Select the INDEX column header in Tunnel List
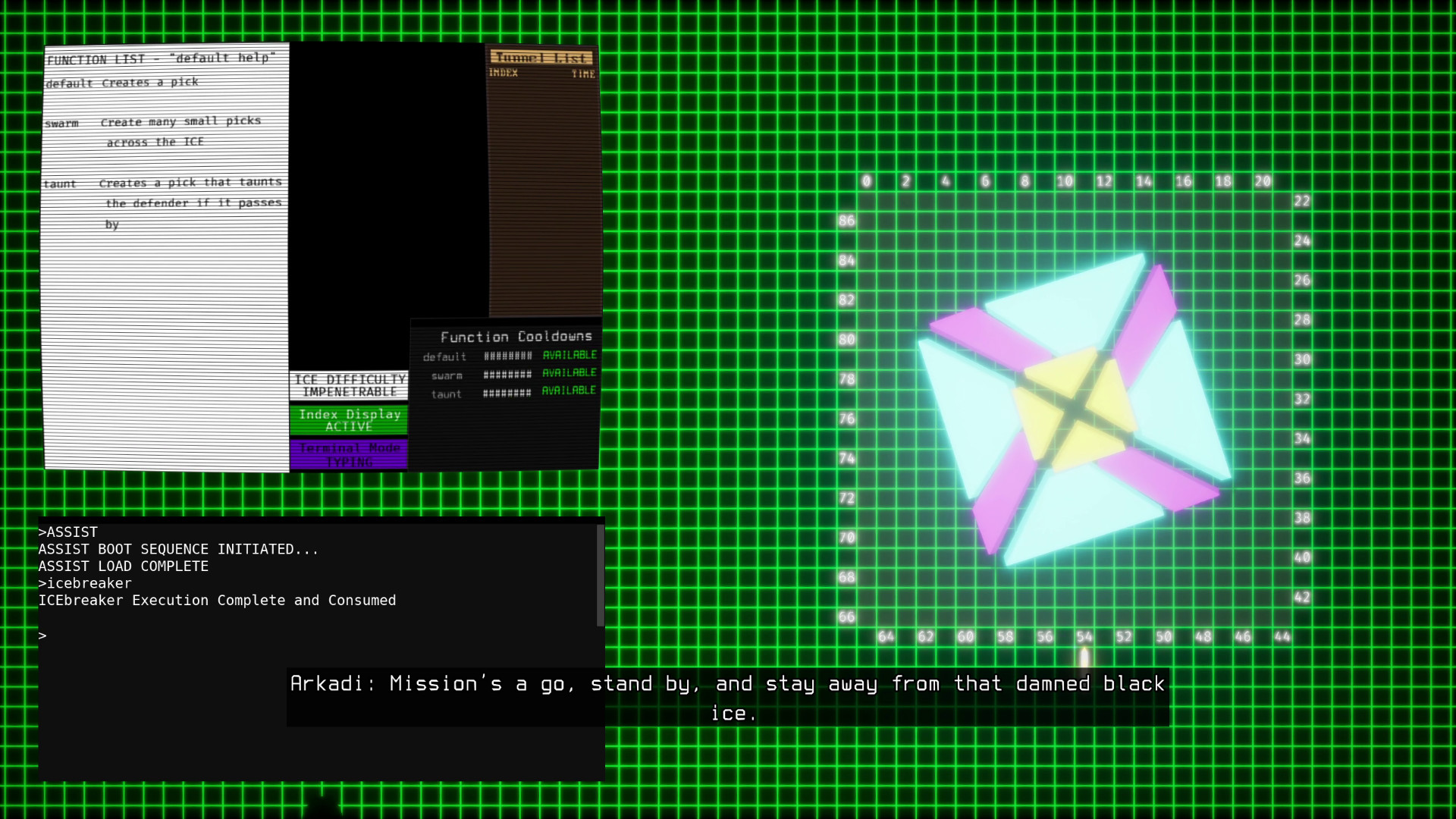The image size is (1456, 819). [x=503, y=73]
